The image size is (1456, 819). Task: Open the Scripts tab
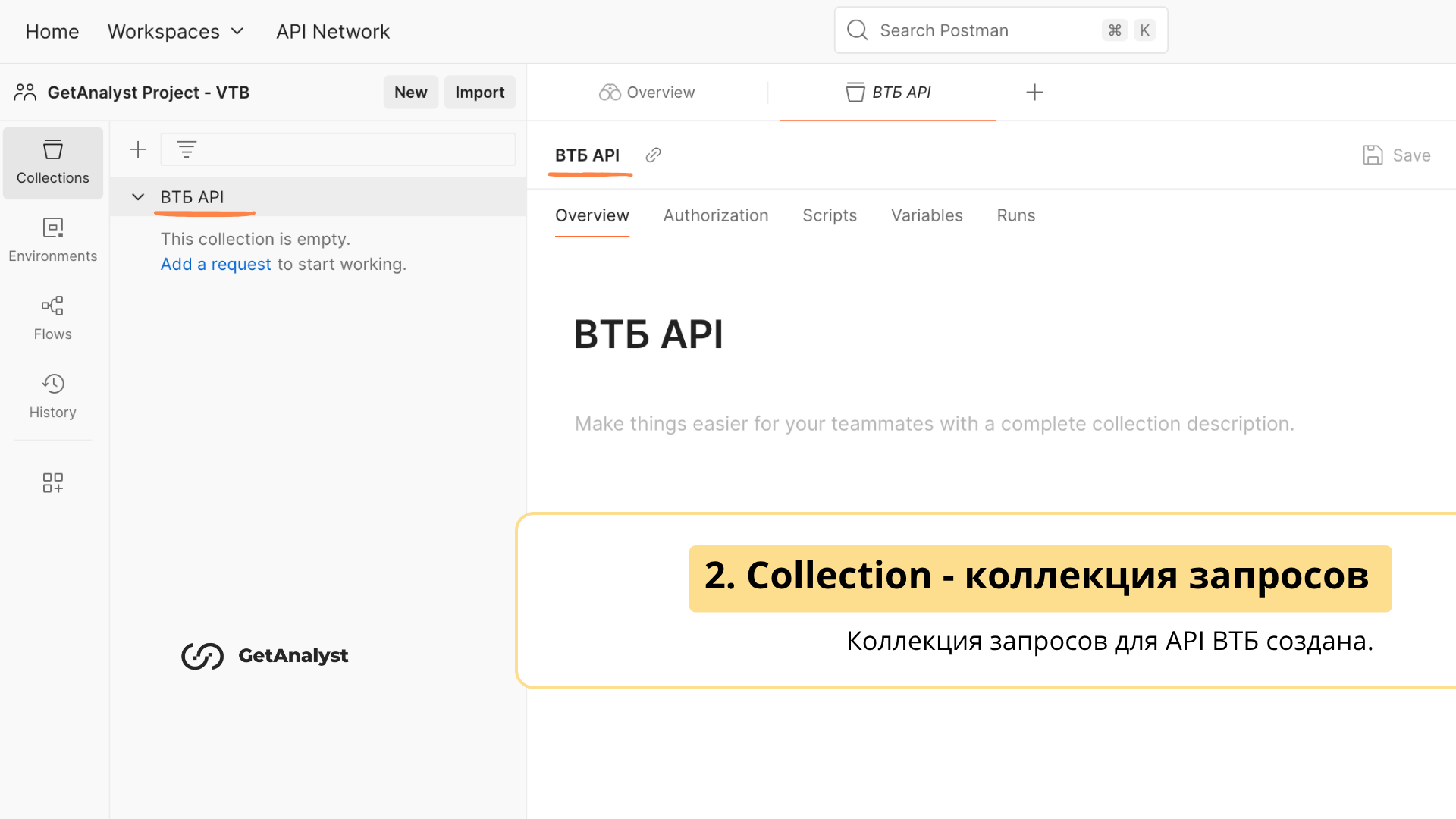coord(830,215)
